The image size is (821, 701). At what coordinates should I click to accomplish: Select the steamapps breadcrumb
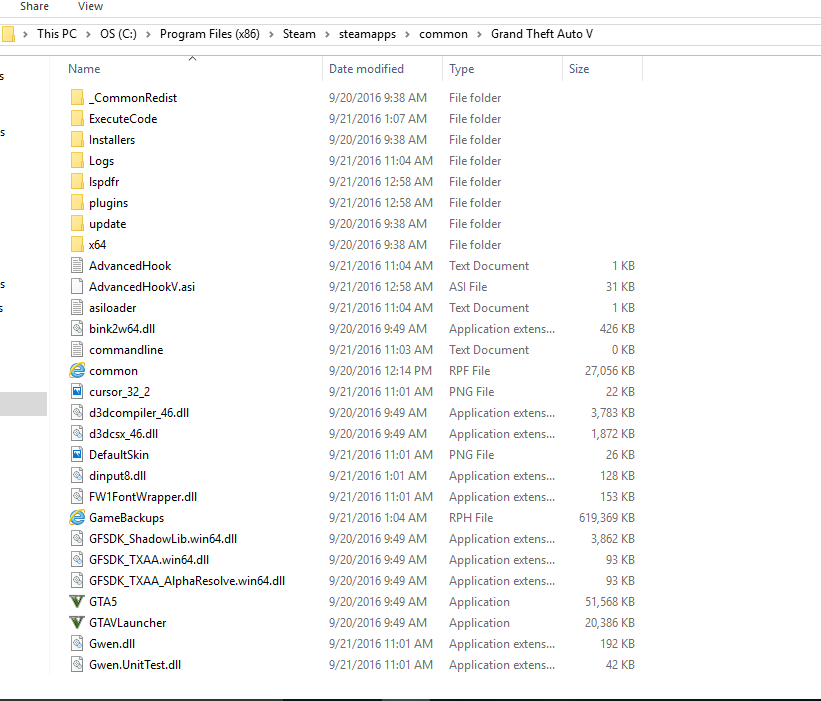[x=367, y=34]
